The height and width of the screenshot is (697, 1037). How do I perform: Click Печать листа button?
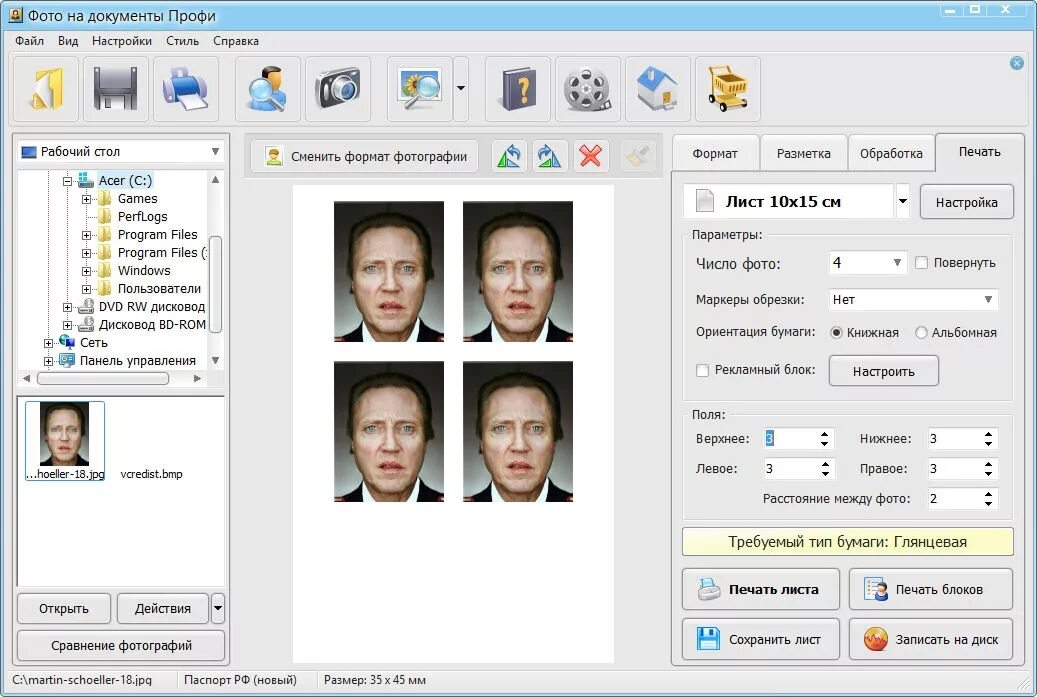(x=761, y=589)
